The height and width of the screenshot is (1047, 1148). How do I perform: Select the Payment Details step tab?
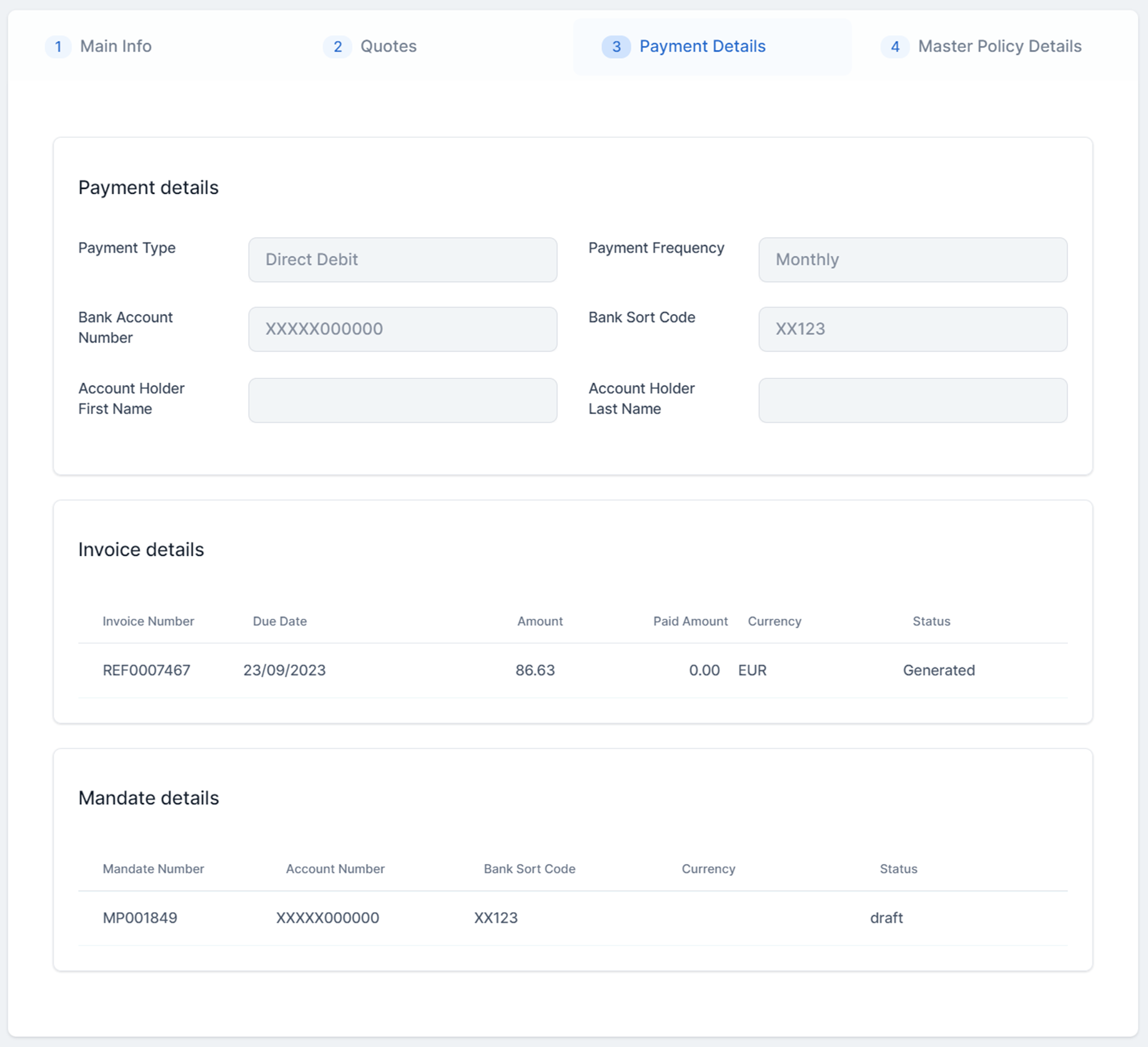click(x=702, y=46)
